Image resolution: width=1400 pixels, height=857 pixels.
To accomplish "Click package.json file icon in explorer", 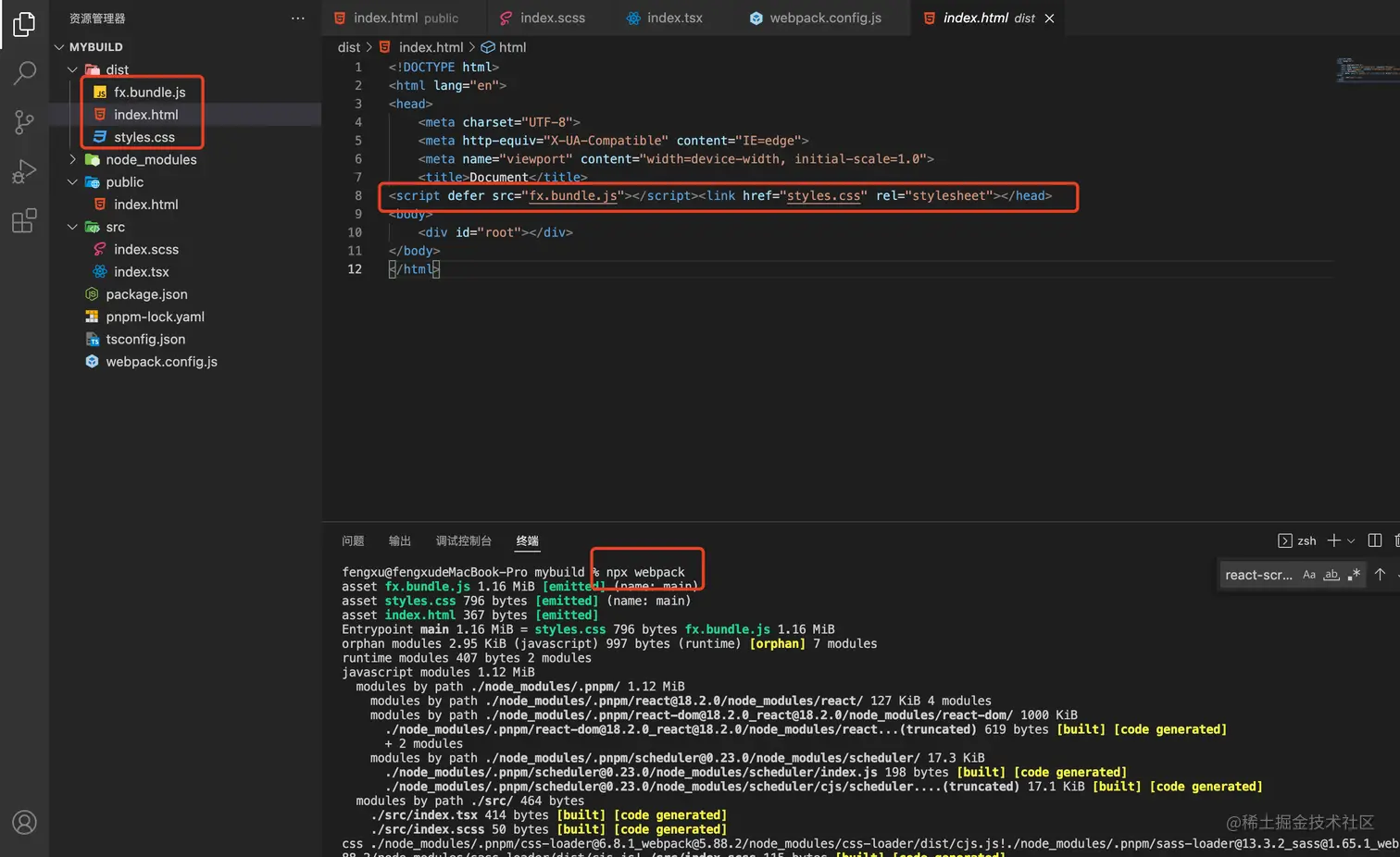I will 92,294.
